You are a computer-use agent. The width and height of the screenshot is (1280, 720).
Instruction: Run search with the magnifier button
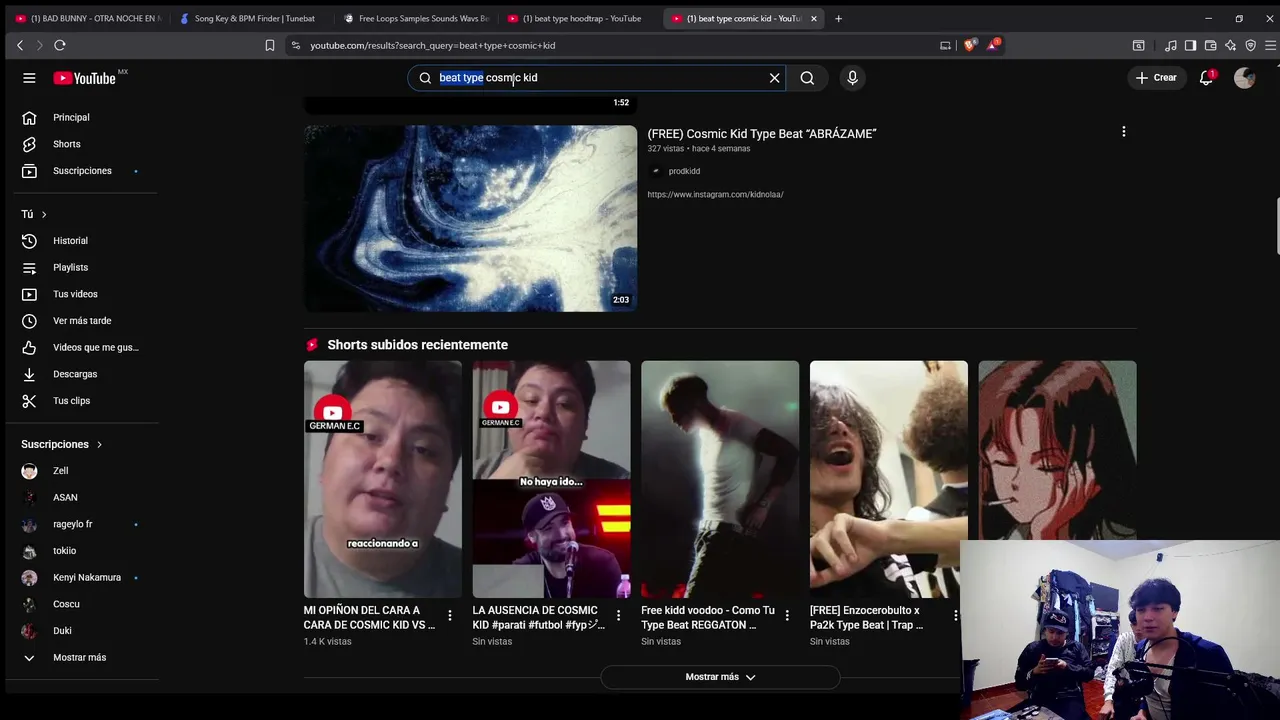807,78
